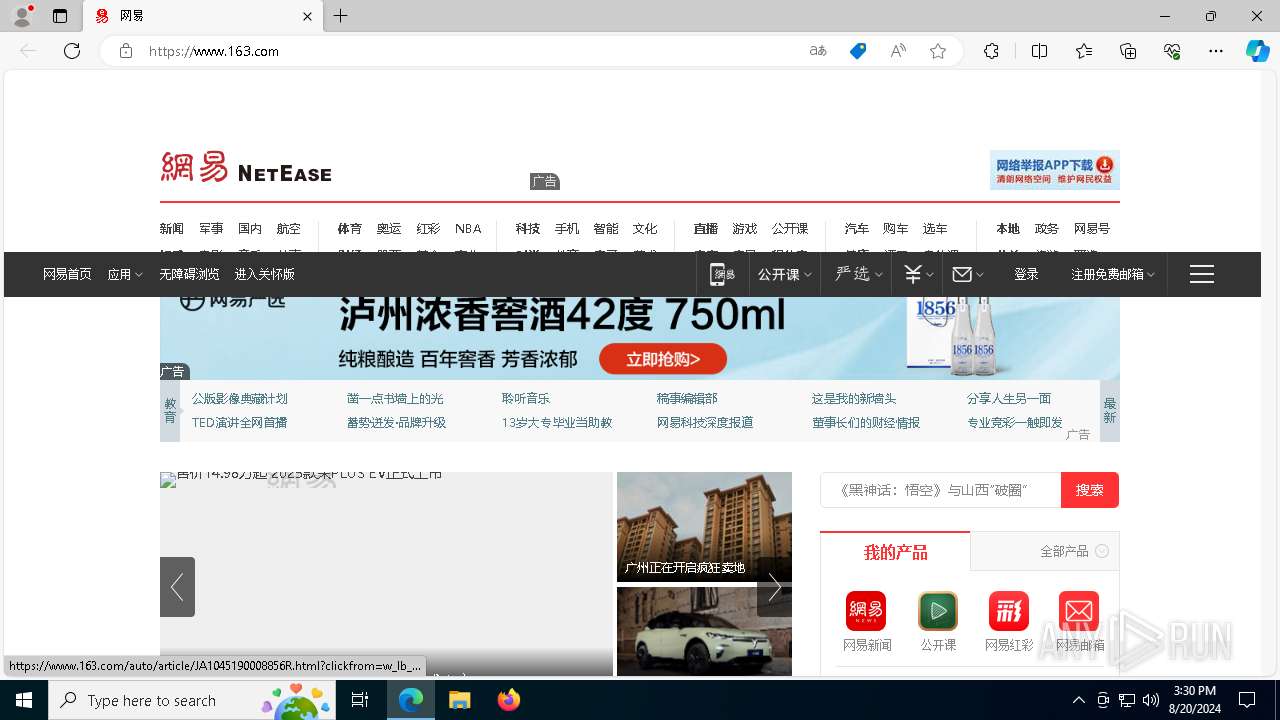Show next slide in carousel

tap(774, 587)
